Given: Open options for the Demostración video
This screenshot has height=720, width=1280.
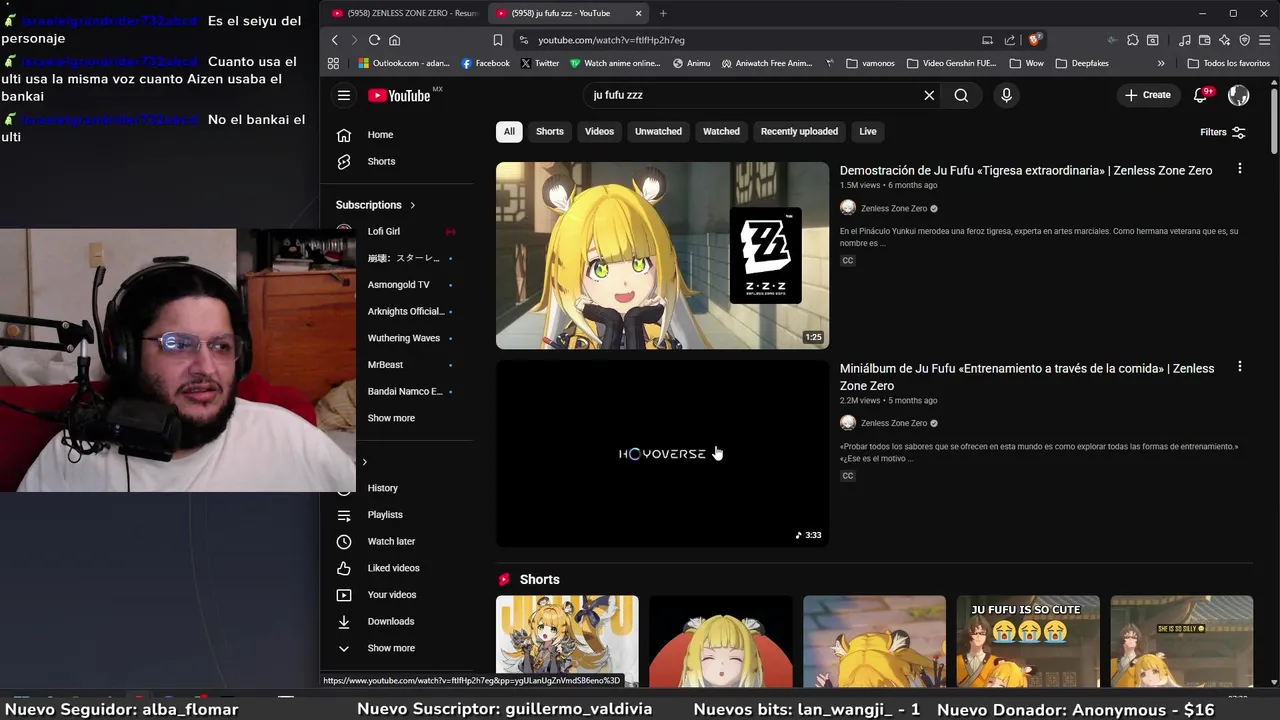Looking at the screenshot, I should (x=1240, y=169).
